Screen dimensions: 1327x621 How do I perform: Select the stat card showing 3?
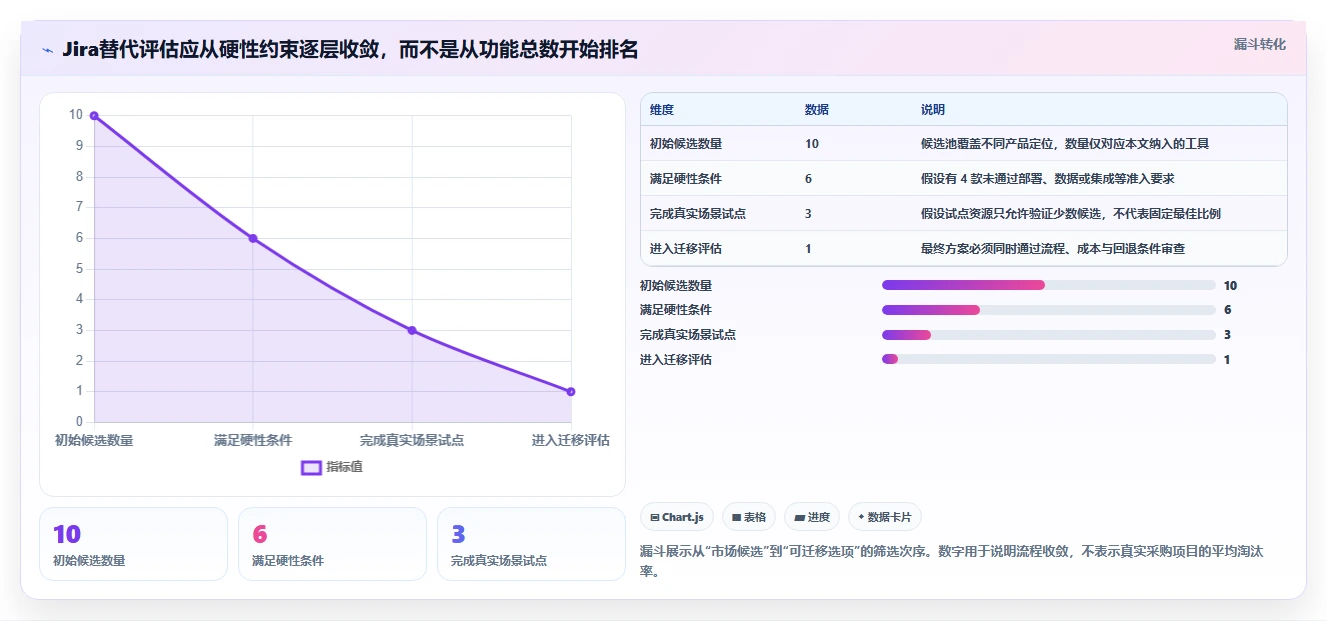(531, 544)
